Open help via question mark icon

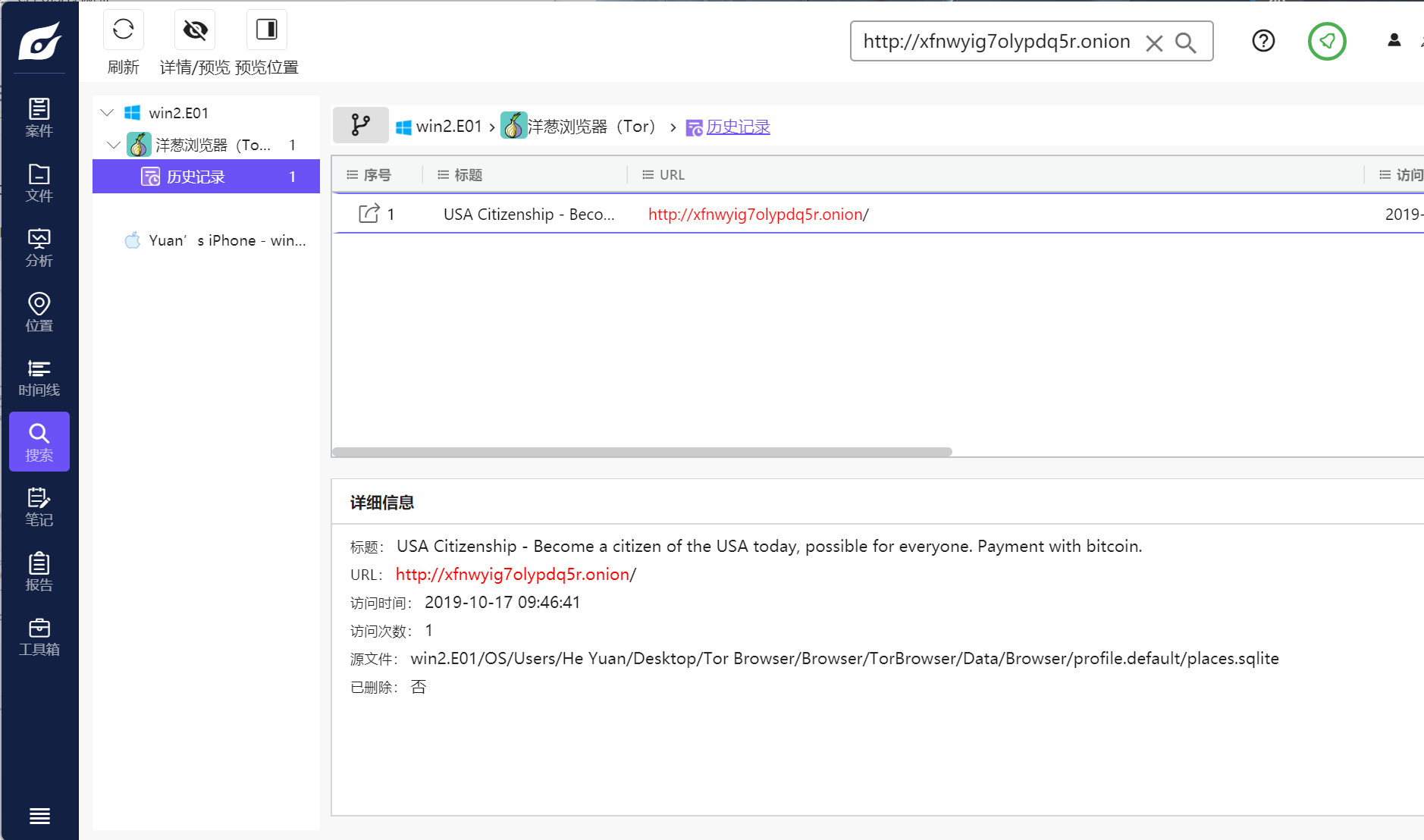point(1263,41)
